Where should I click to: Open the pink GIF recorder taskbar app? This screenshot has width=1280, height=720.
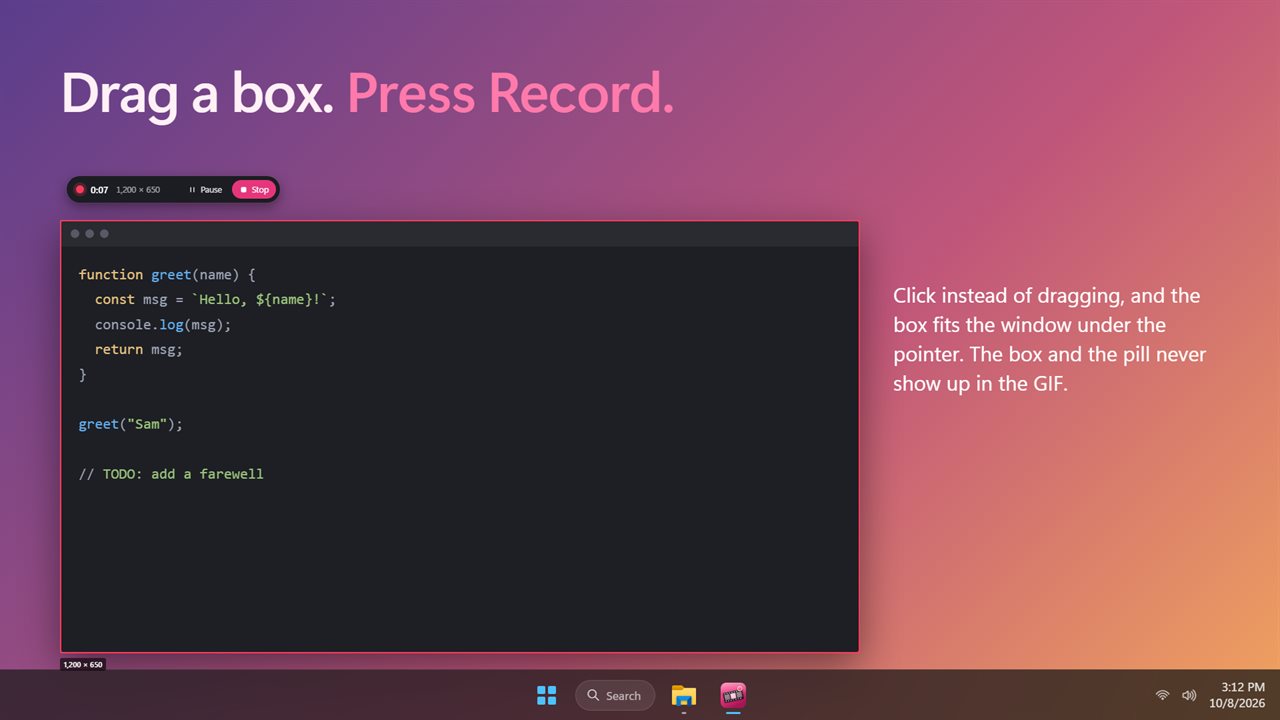pyautogui.click(x=733, y=695)
